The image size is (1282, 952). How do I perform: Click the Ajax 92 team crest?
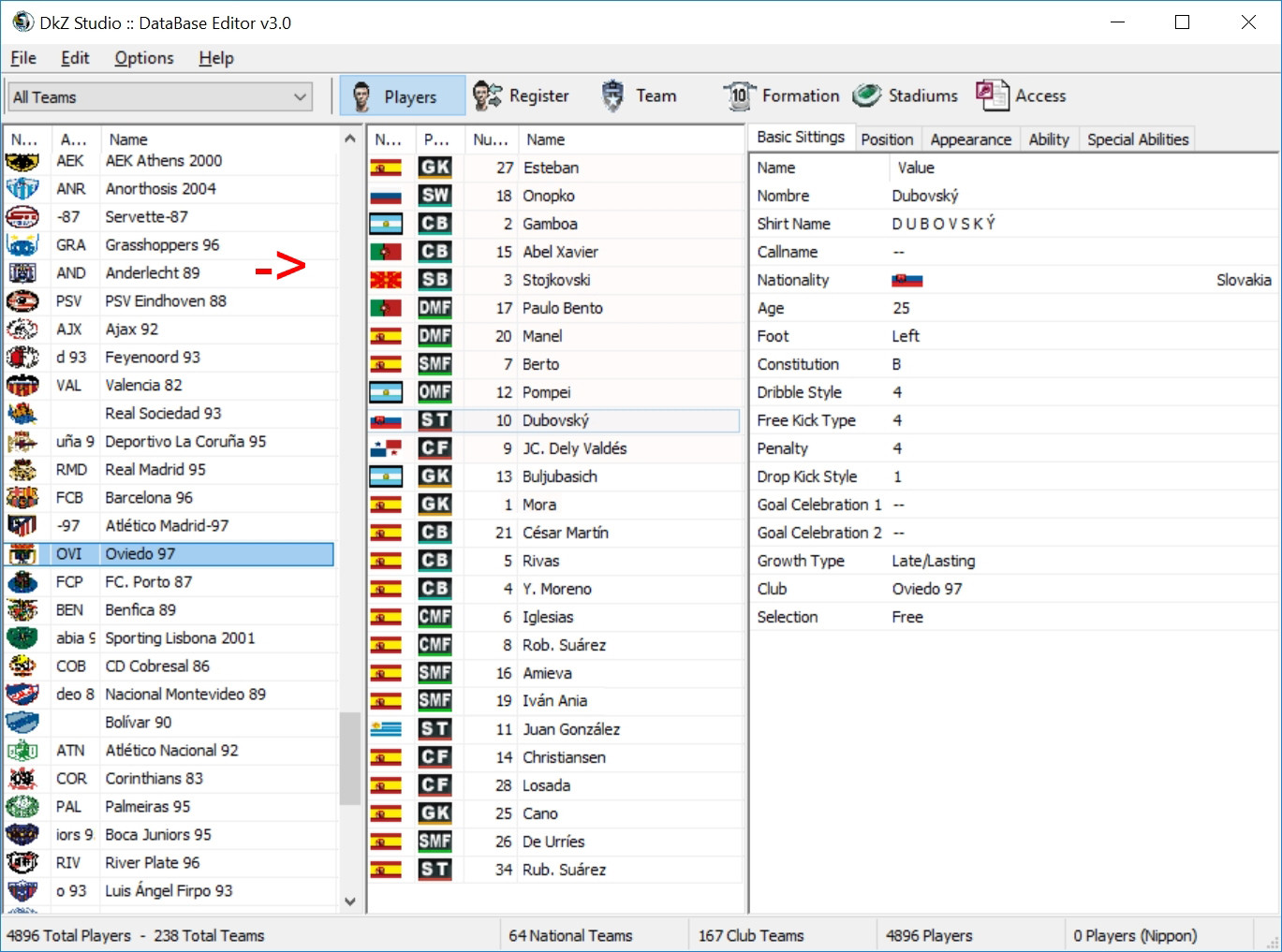[x=22, y=330]
